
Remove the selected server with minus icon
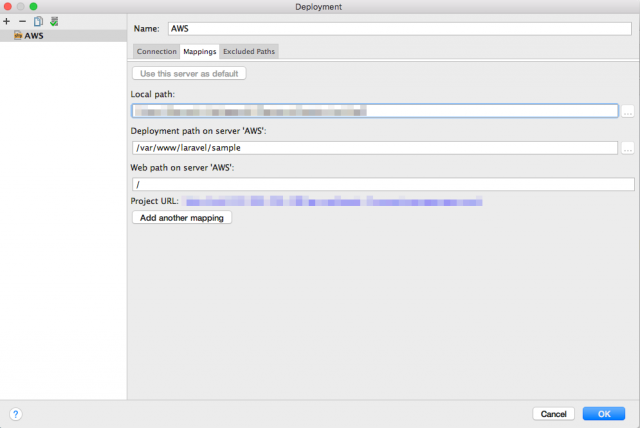tap(22, 22)
